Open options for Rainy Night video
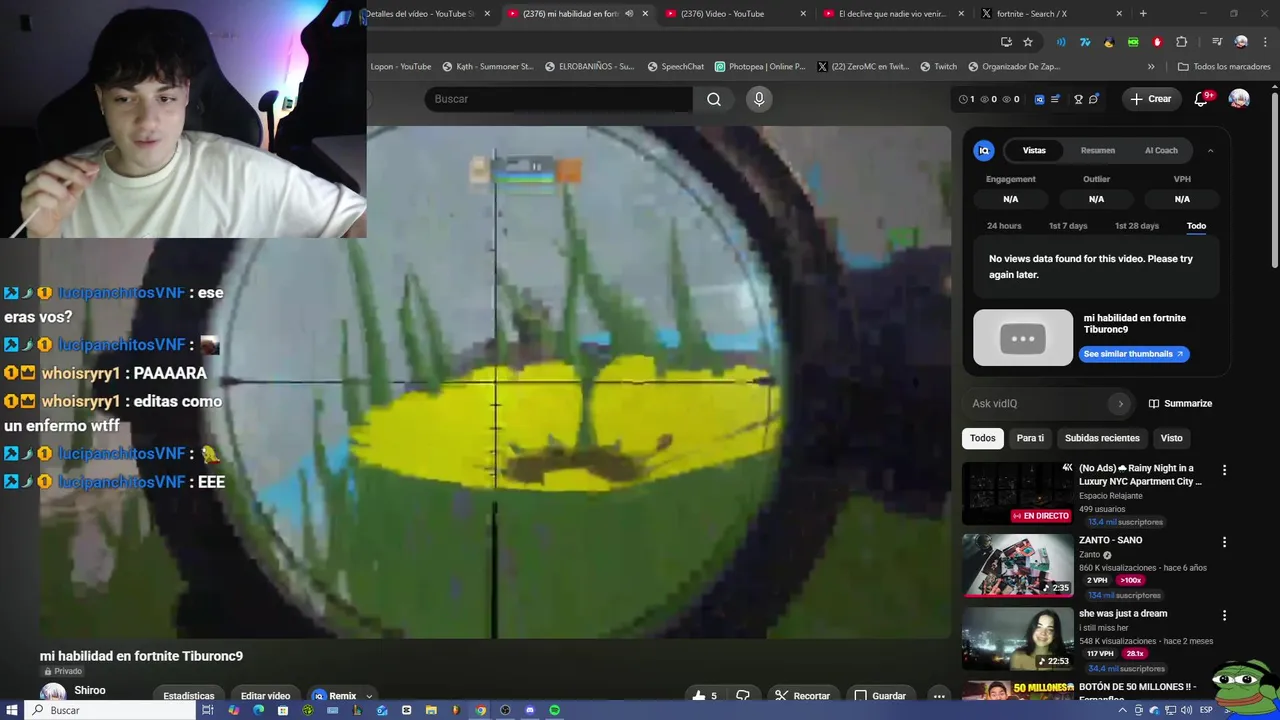The height and width of the screenshot is (720, 1280). click(x=1224, y=470)
